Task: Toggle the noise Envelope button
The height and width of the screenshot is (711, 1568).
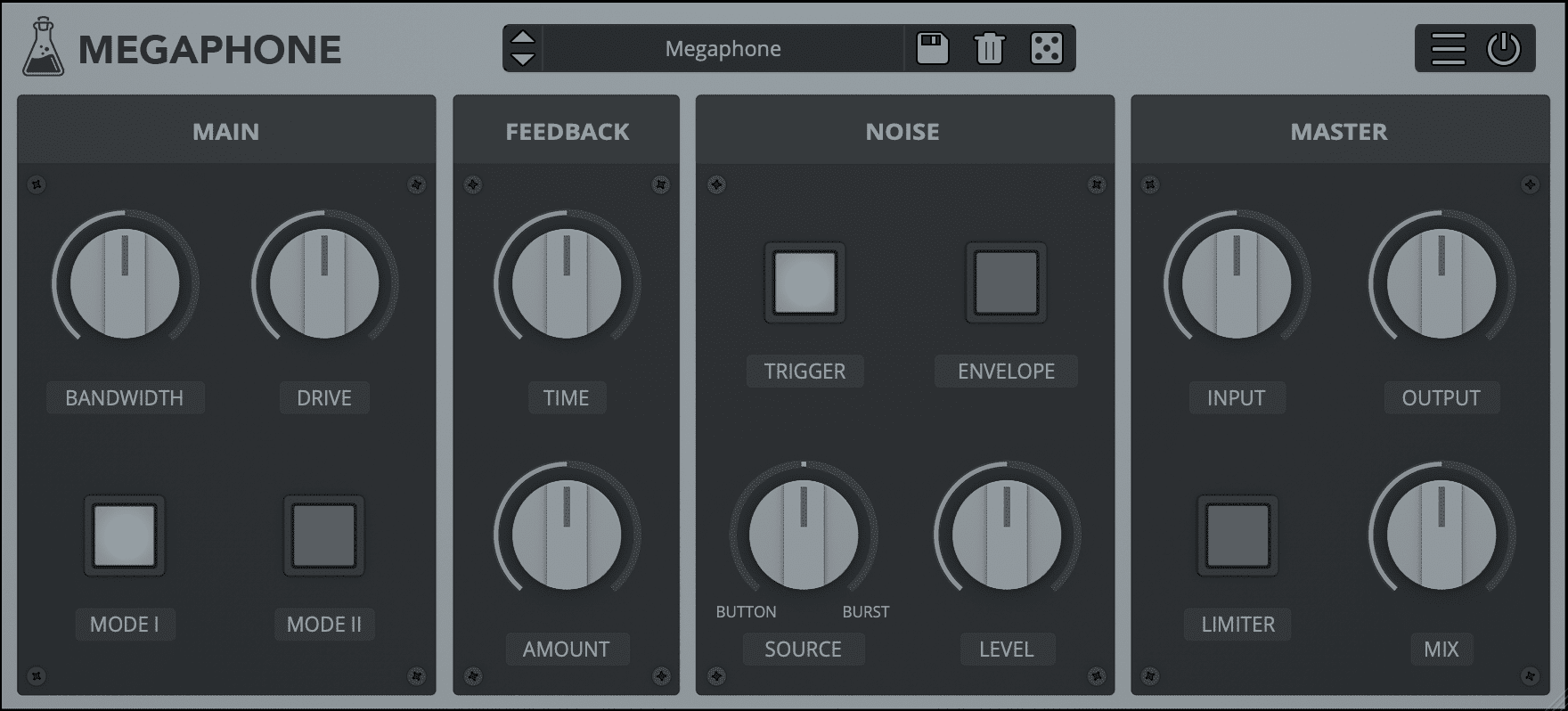Action: (1006, 282)
